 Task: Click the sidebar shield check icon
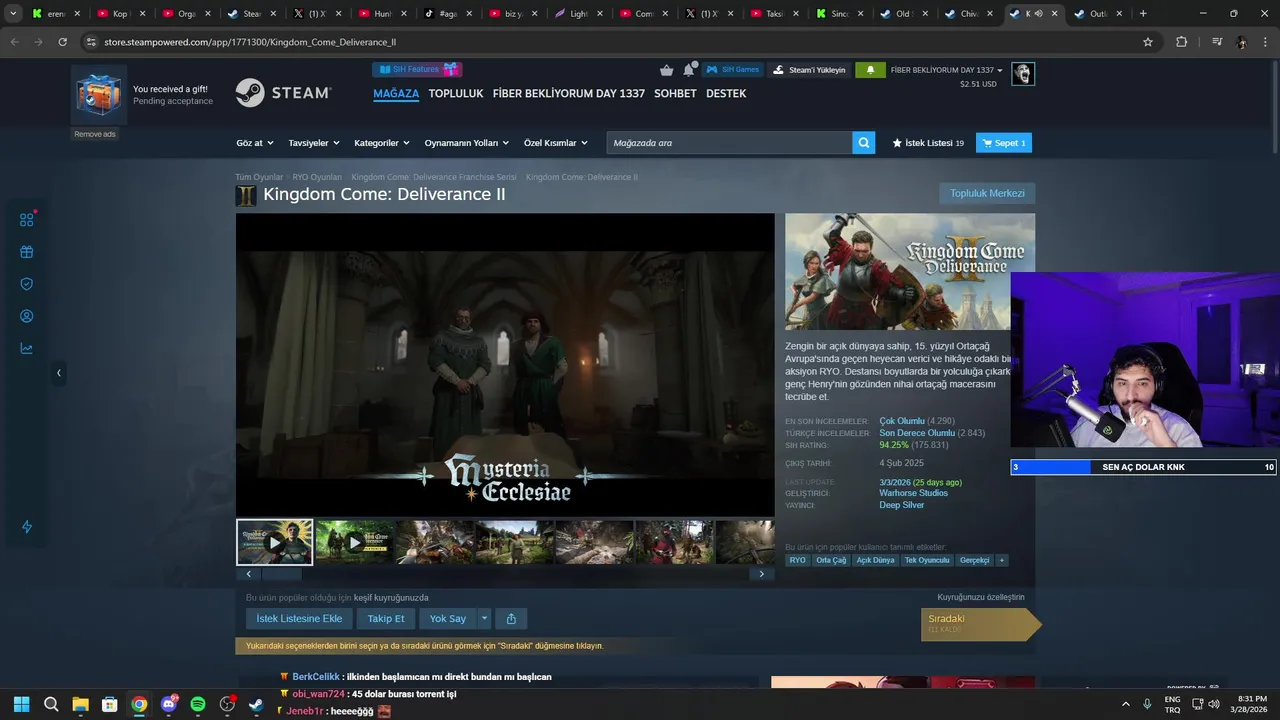pos(27,284)
